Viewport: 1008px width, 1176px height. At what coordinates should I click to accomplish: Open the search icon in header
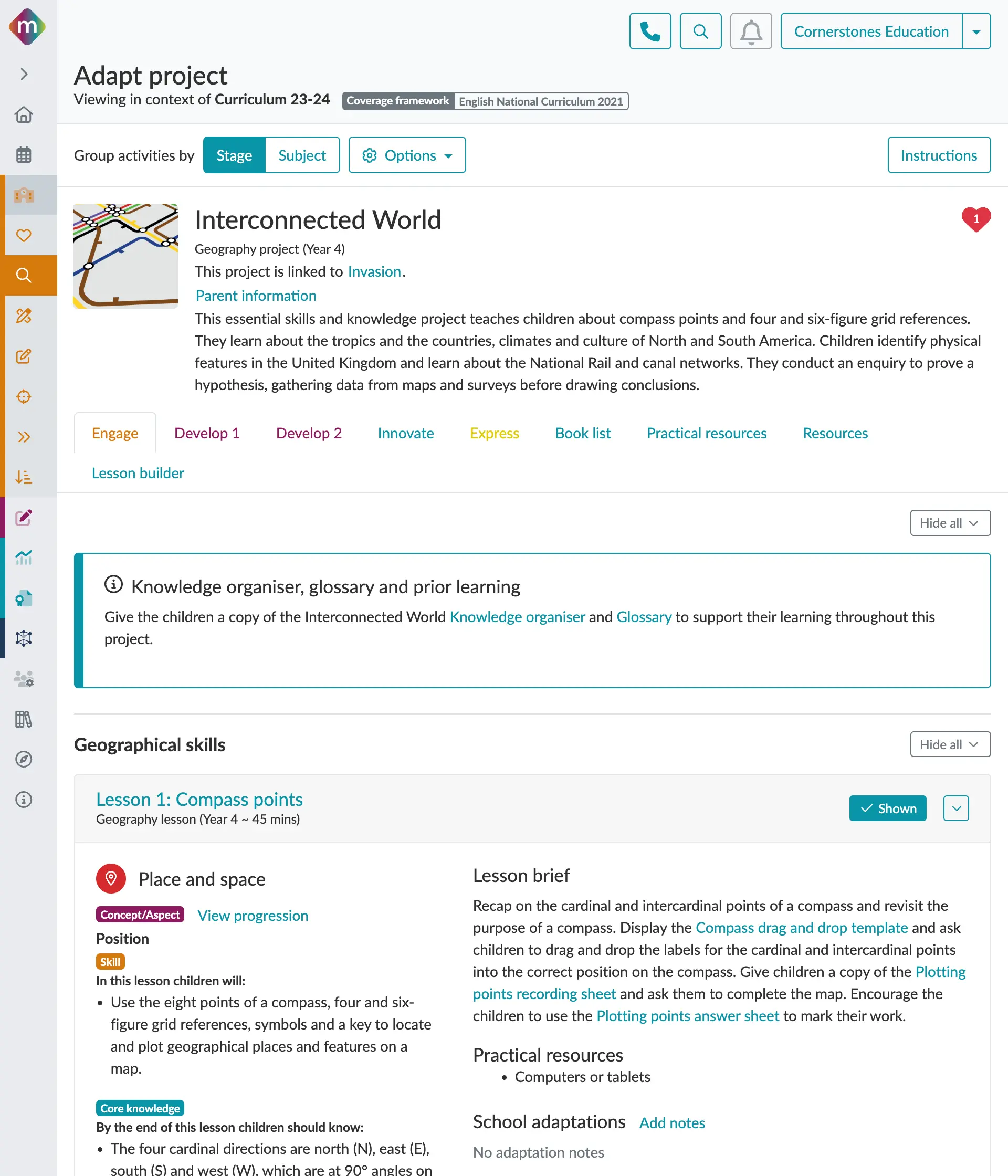(x=700, y=31)
